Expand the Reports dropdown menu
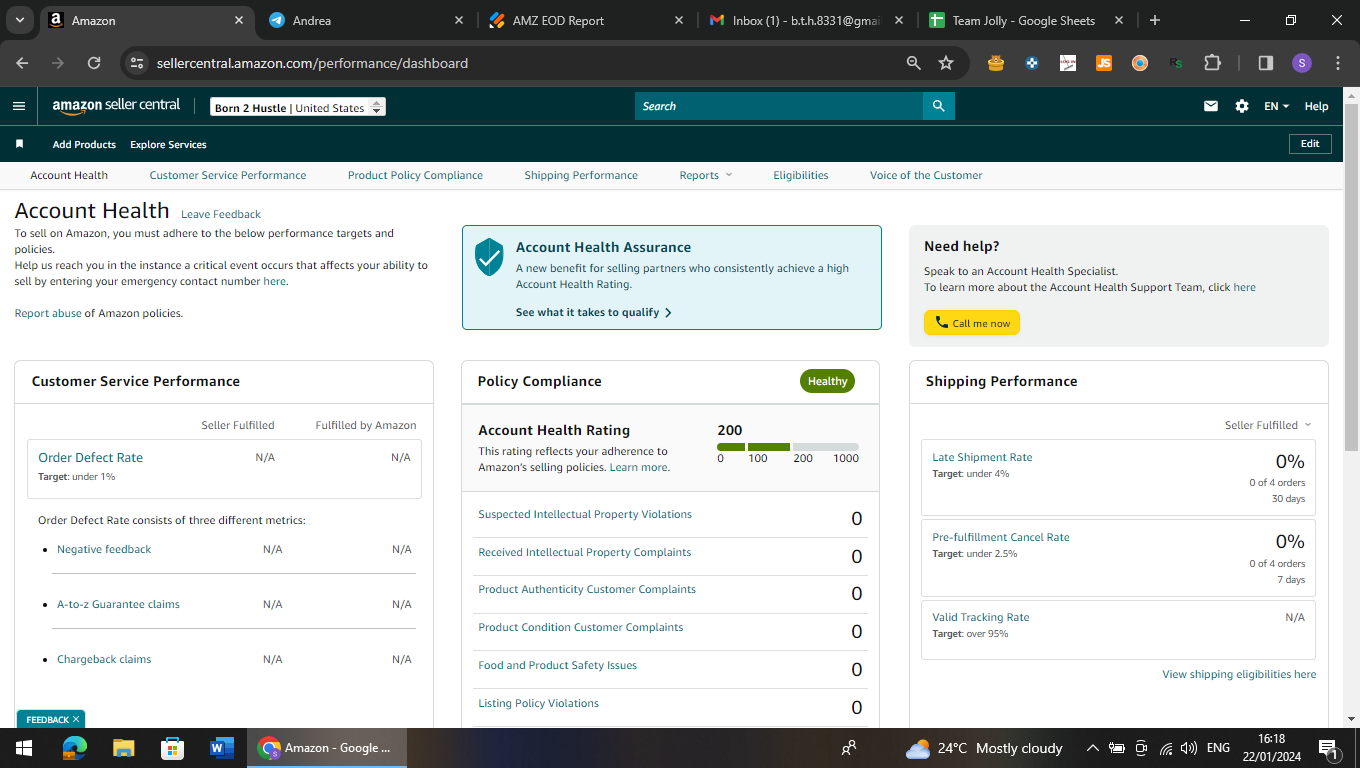The image size is (1360, 768). (x=706, y=175)
